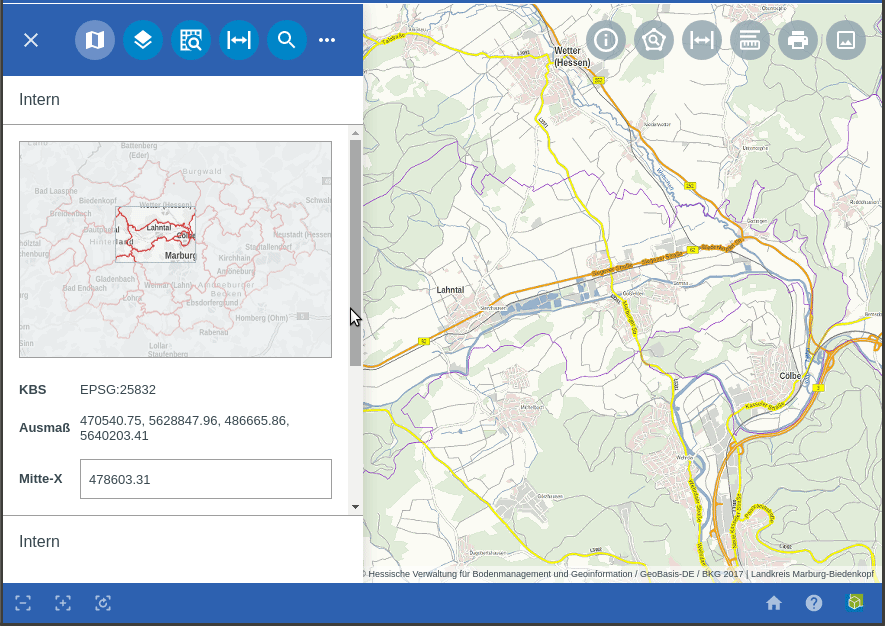Click the panel scrollbar up arrow

click(x=355, y=133)
